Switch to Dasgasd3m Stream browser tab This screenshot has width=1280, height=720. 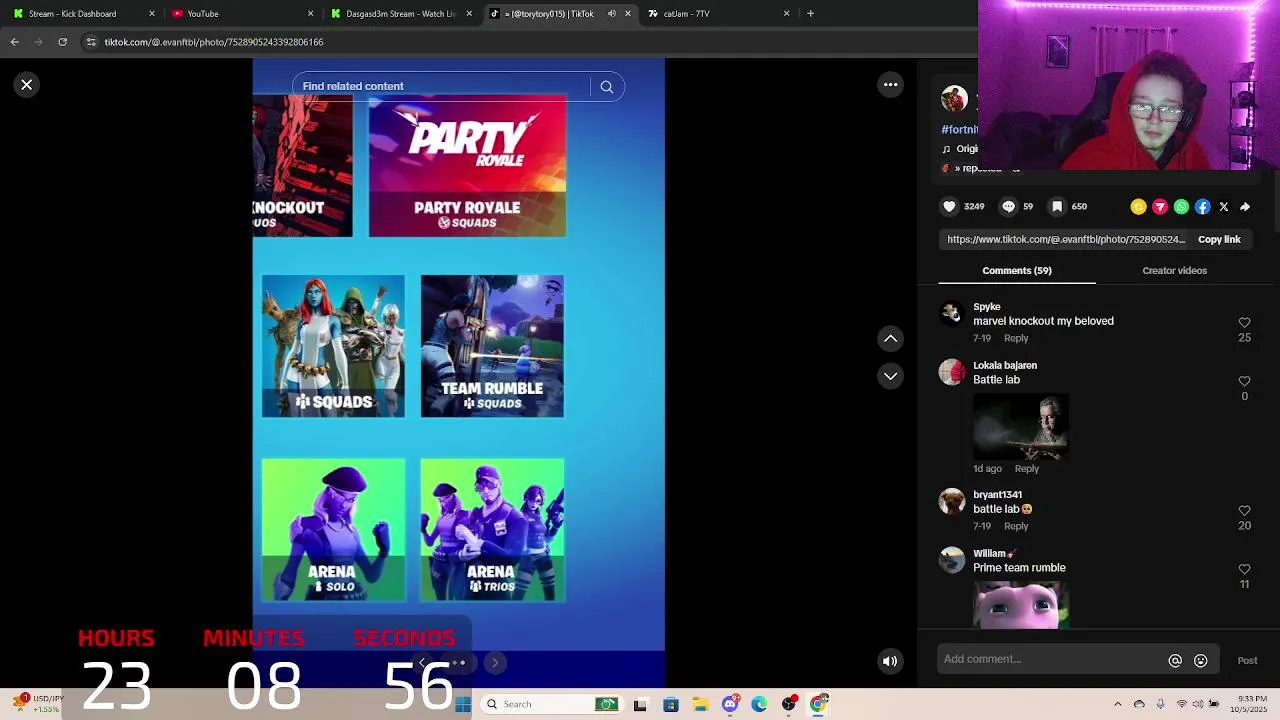coord(401,14)
